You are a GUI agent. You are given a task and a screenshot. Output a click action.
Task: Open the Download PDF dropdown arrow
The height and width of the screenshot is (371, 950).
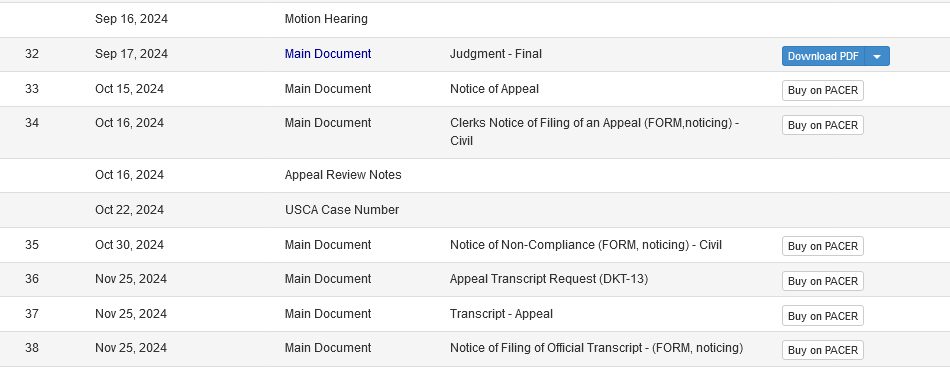tap(877, 56)
